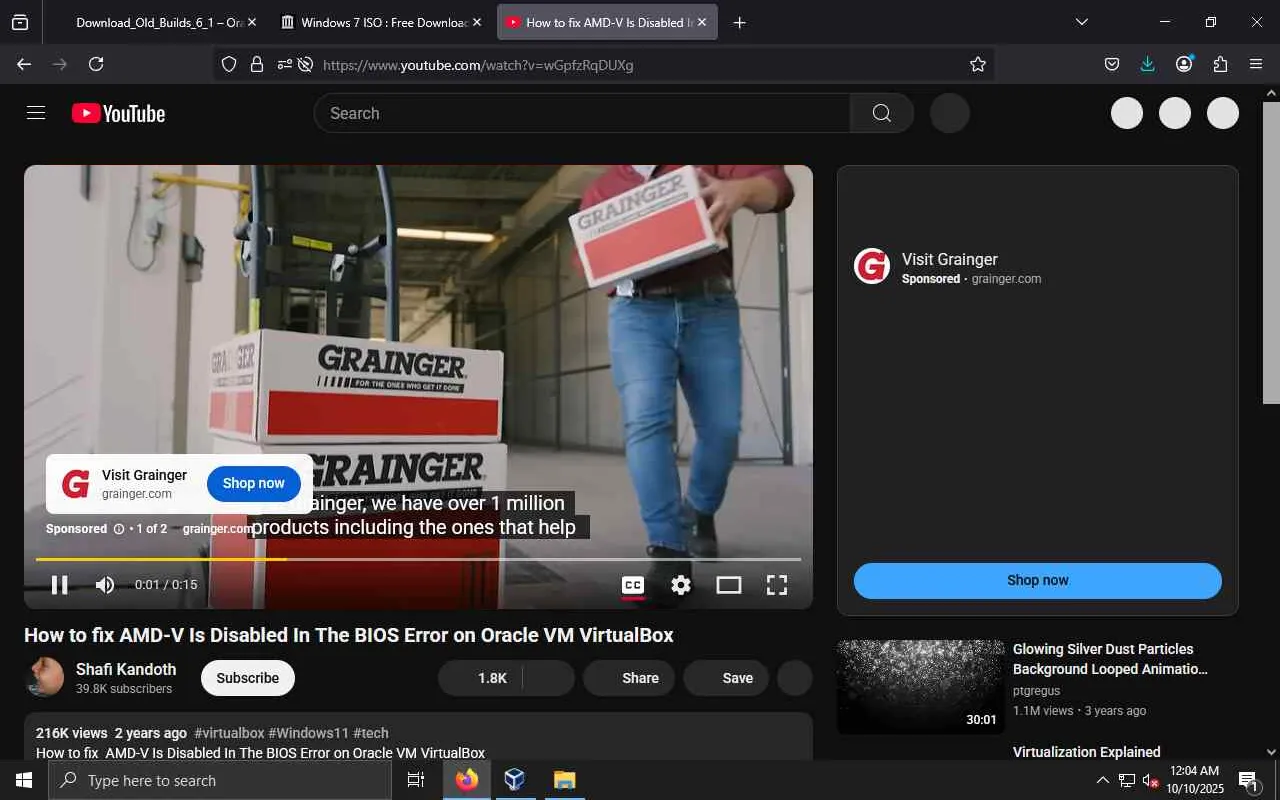Screen dimensions: 1280x800
Task: Go back to the previous page
Action: click(x=24, y=64)
